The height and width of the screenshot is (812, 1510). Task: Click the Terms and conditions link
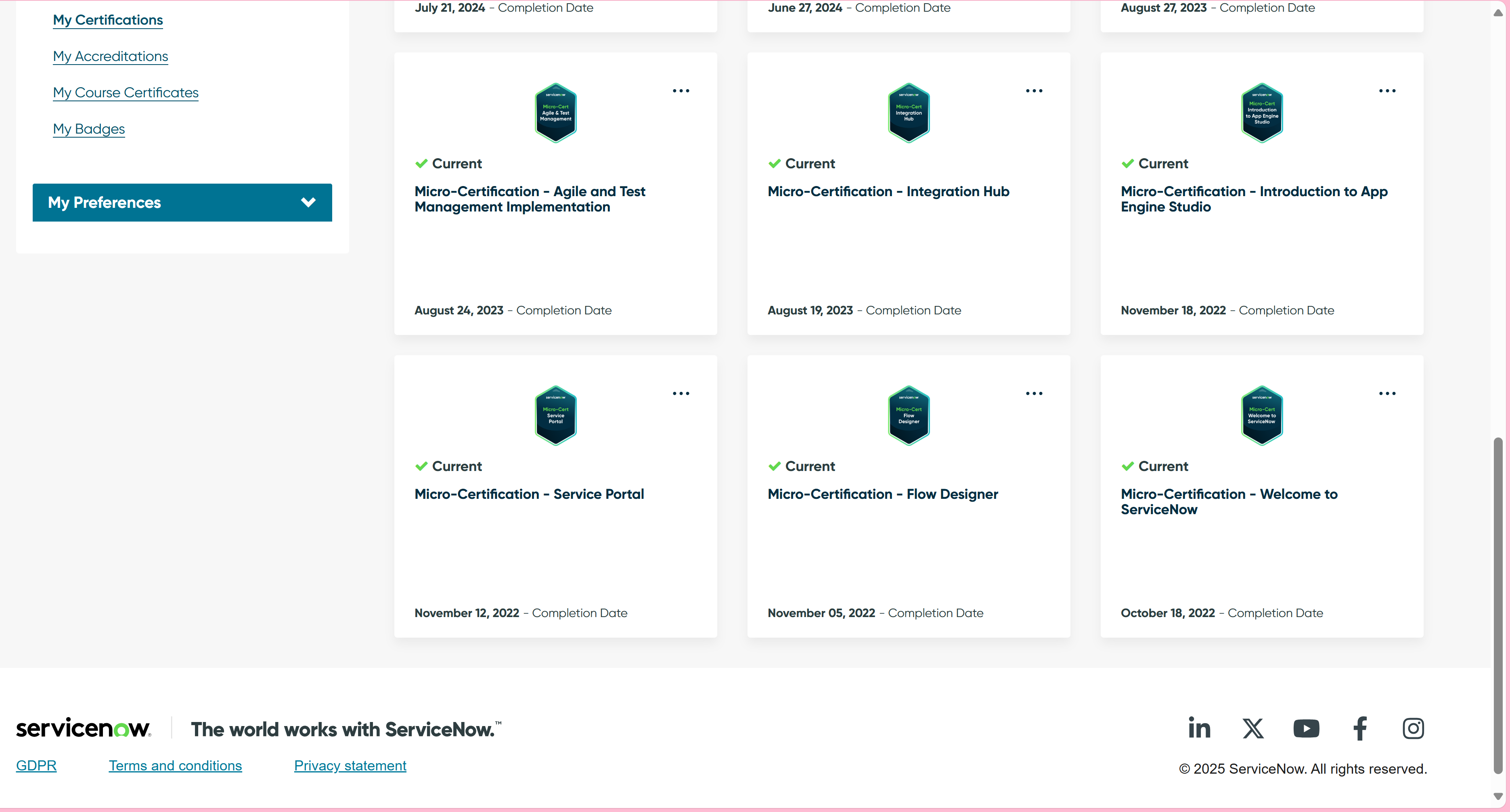pos(175,765)
